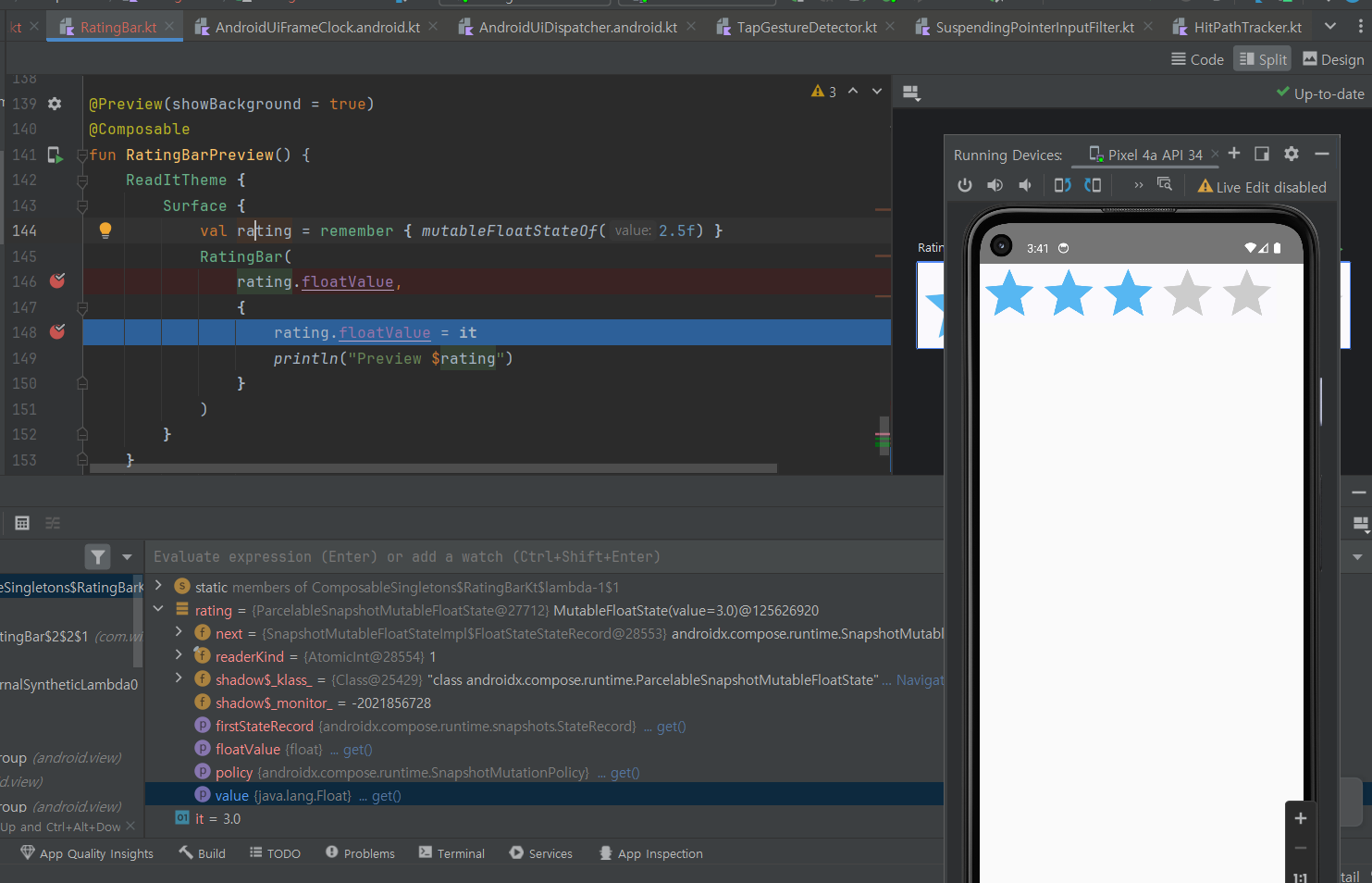Screen dimensions: 1372x883
Task: Select the 'it = 3.0' variable row
Action: (x=545, y=819)
